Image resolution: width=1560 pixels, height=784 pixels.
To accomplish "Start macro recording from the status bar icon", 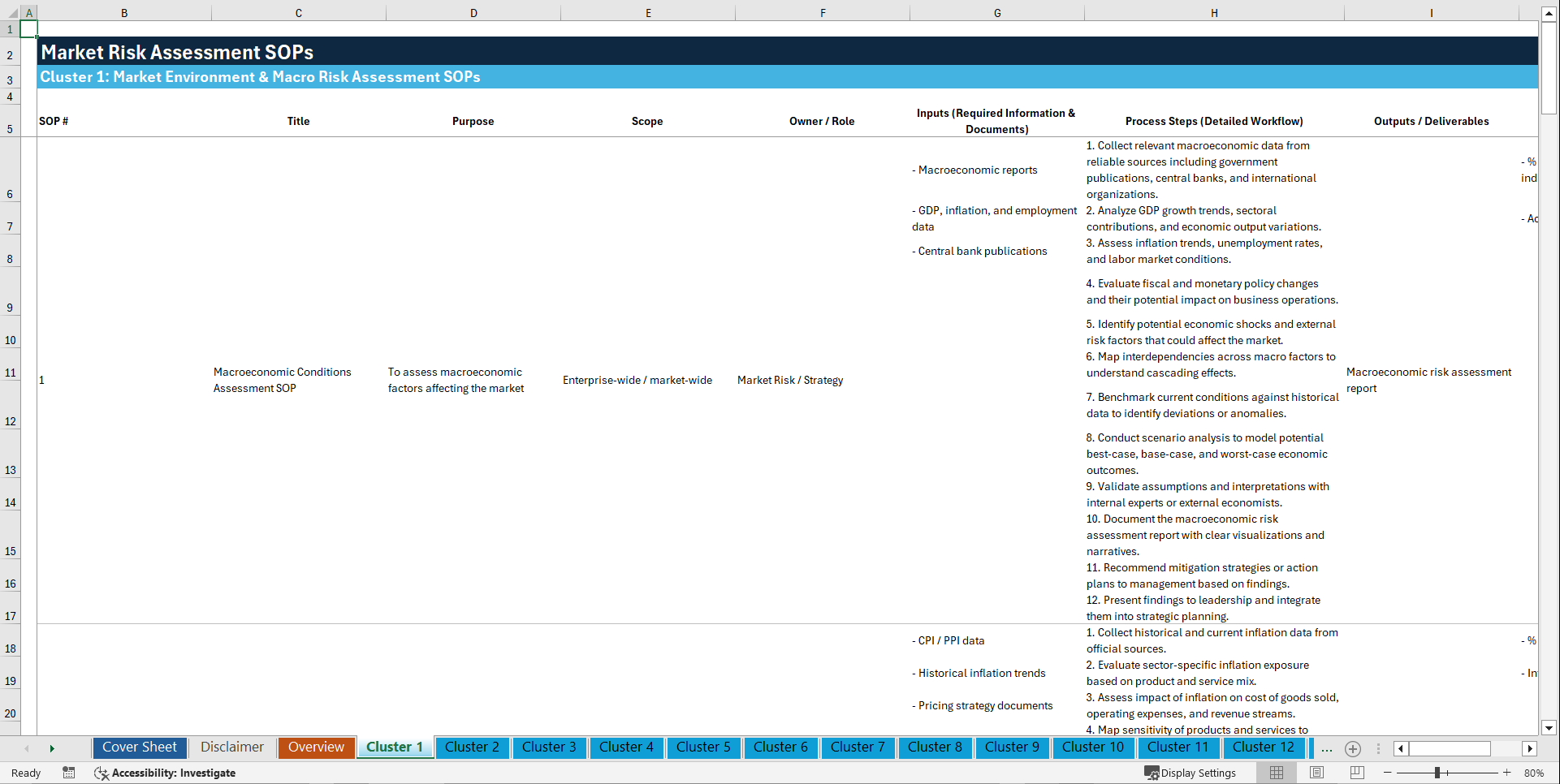I will tap(68, 773).
